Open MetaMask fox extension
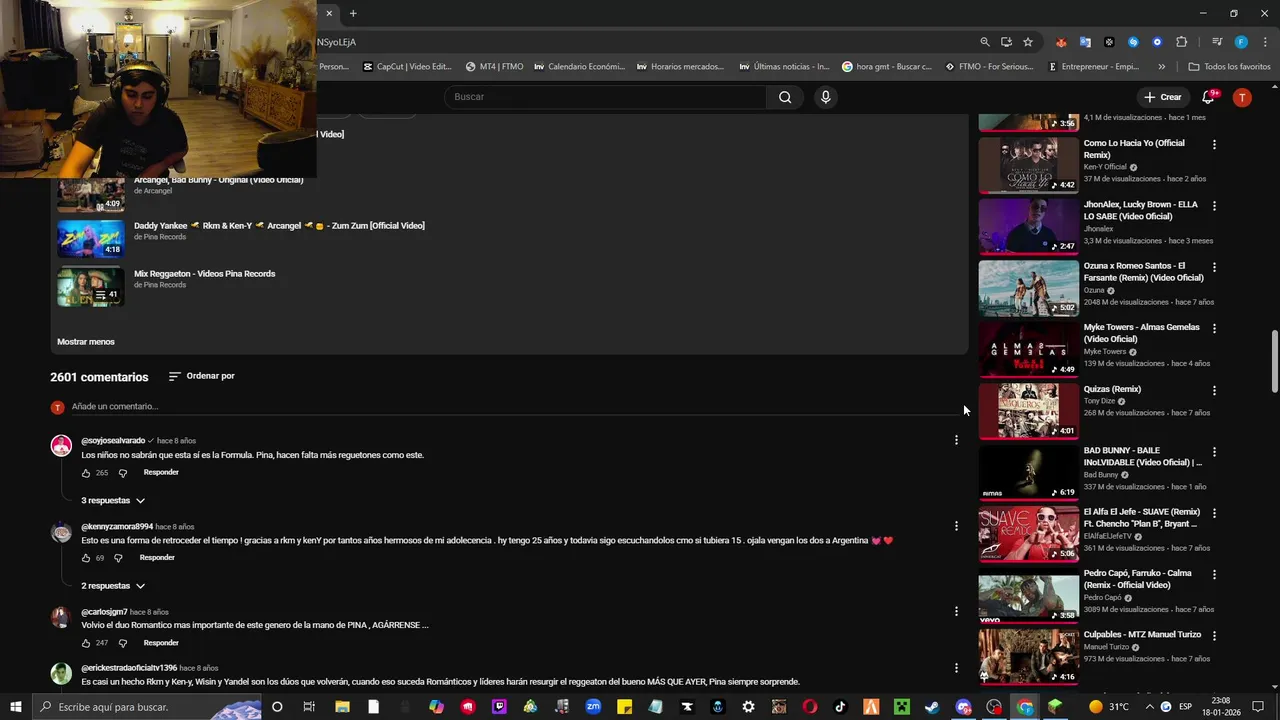Screen dimensions: 1280x720 click(x=1061, y=42)
